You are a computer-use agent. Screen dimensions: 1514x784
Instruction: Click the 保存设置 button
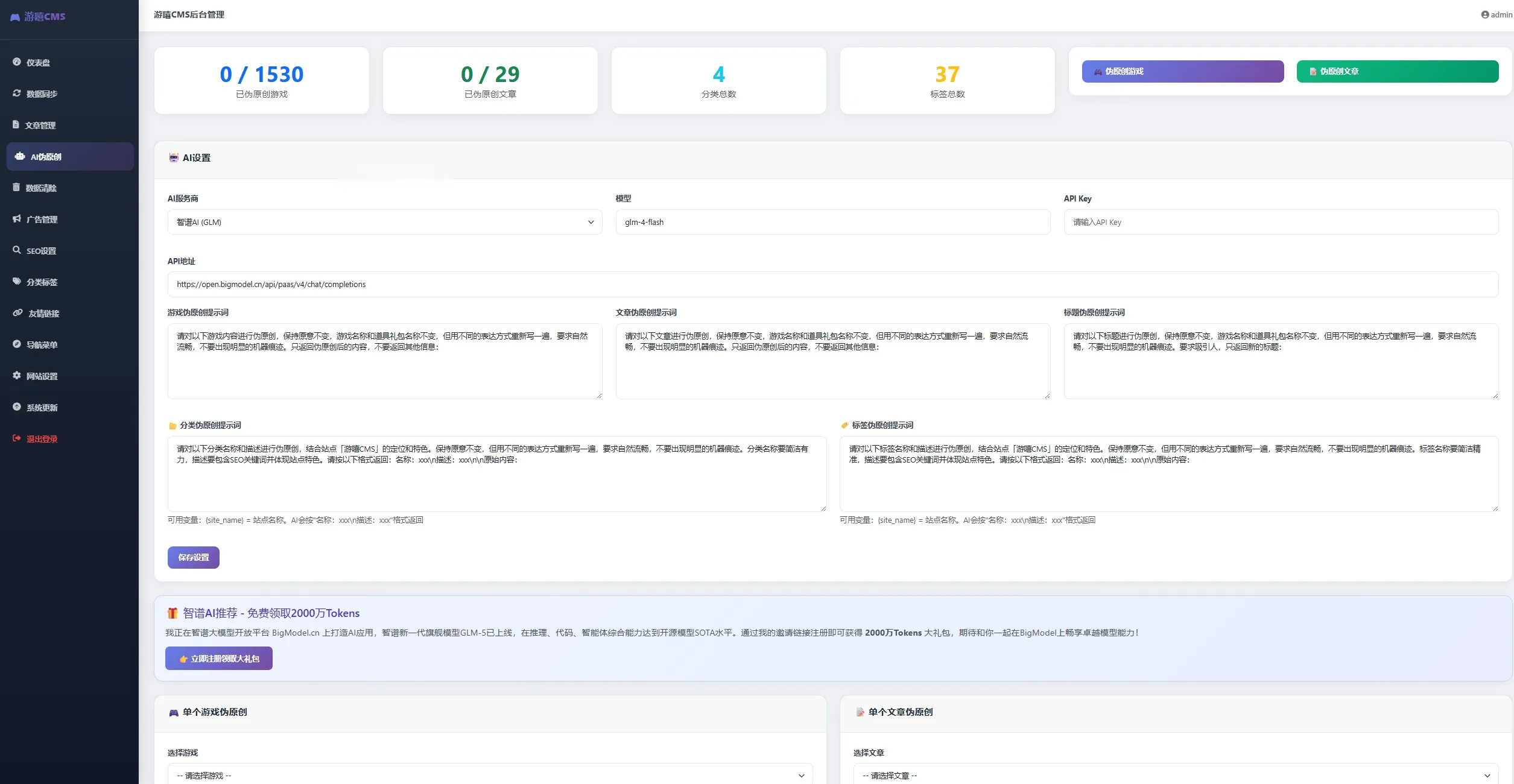193,557
